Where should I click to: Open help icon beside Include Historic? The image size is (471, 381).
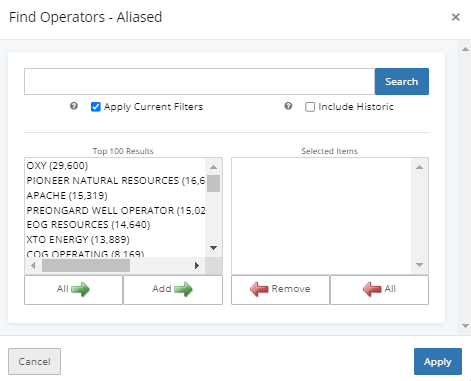(288, 106)
